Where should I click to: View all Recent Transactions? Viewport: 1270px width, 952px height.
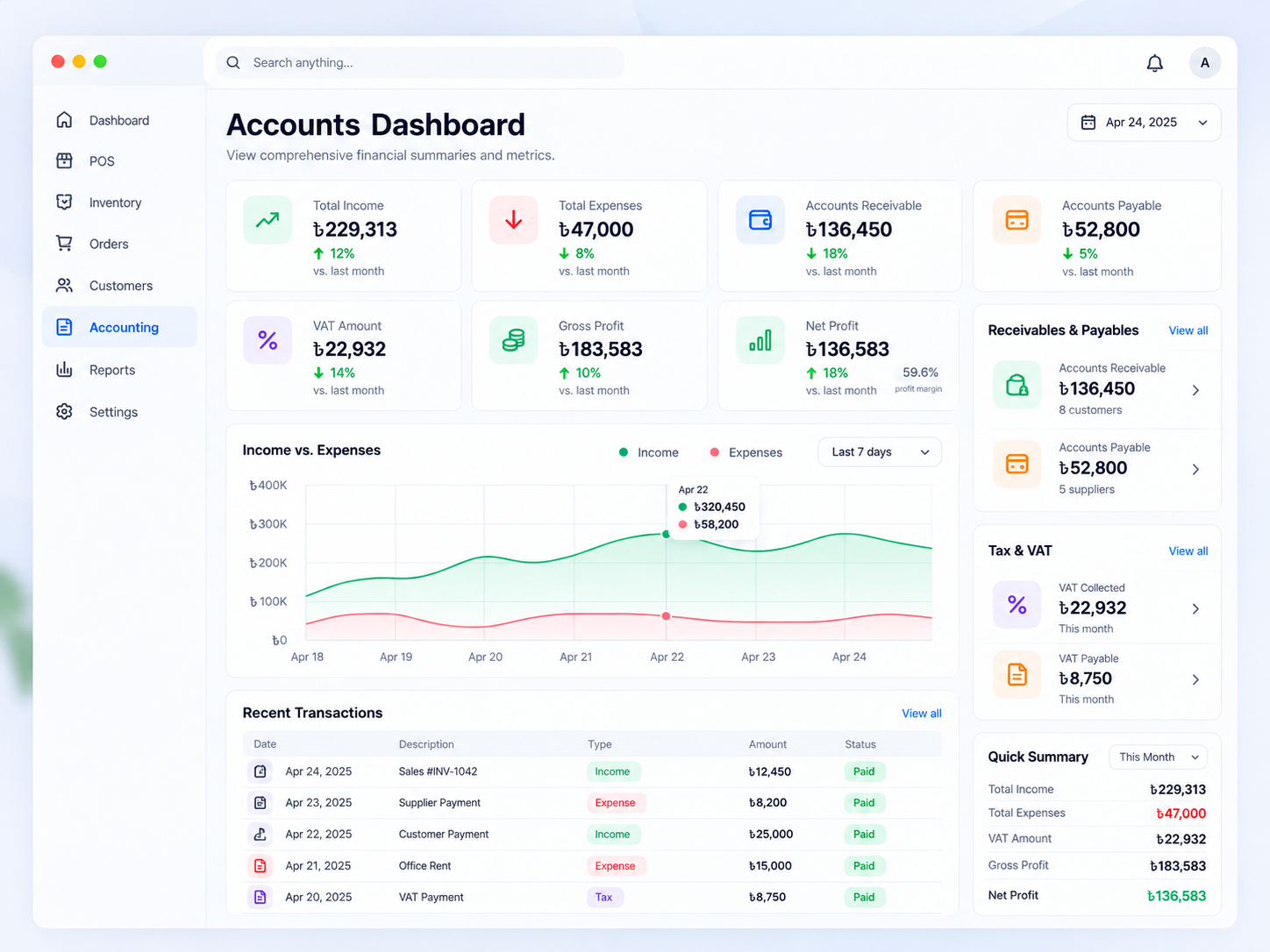coord(921,714)
